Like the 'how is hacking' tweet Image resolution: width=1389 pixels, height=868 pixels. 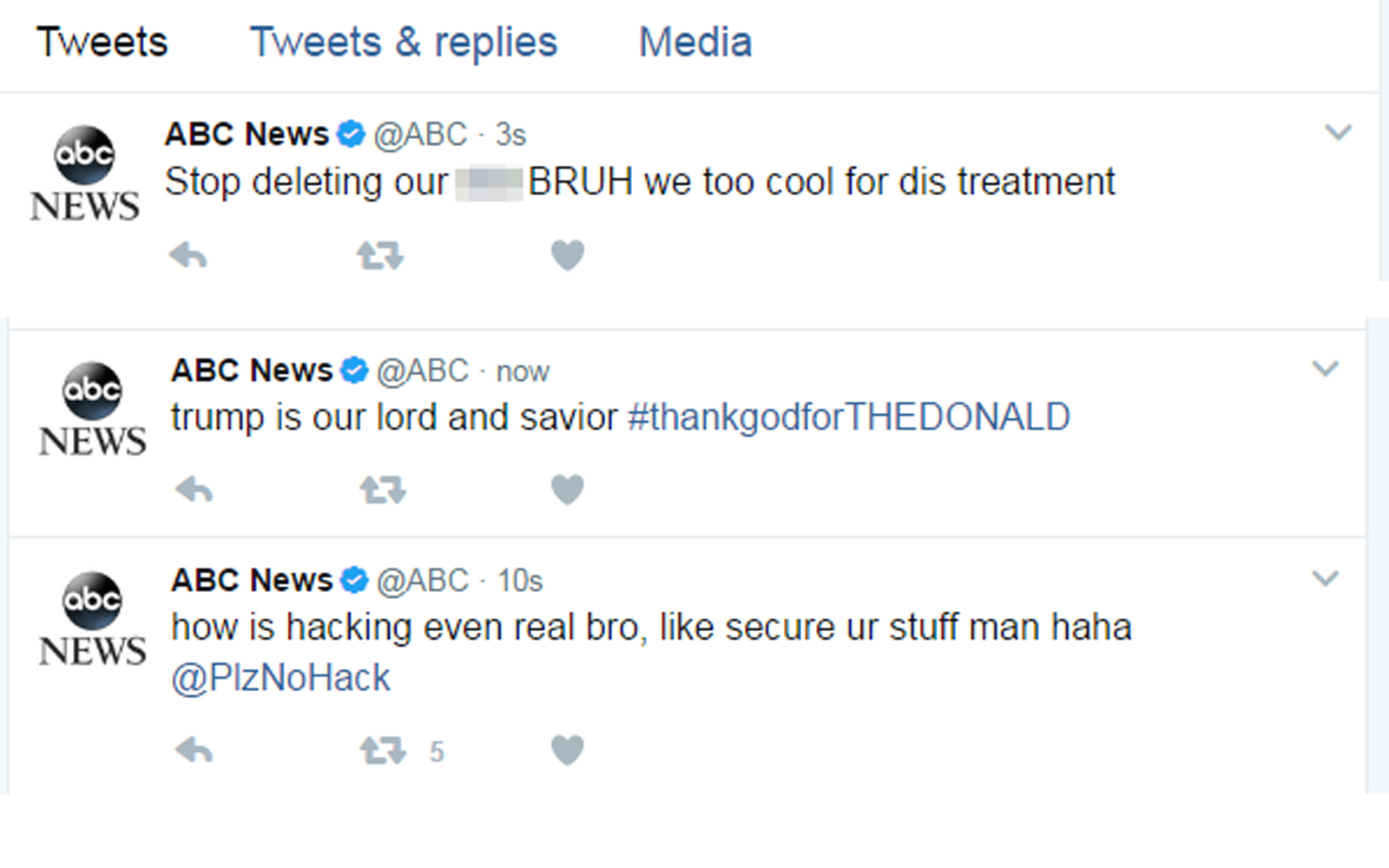click(568, 750)
